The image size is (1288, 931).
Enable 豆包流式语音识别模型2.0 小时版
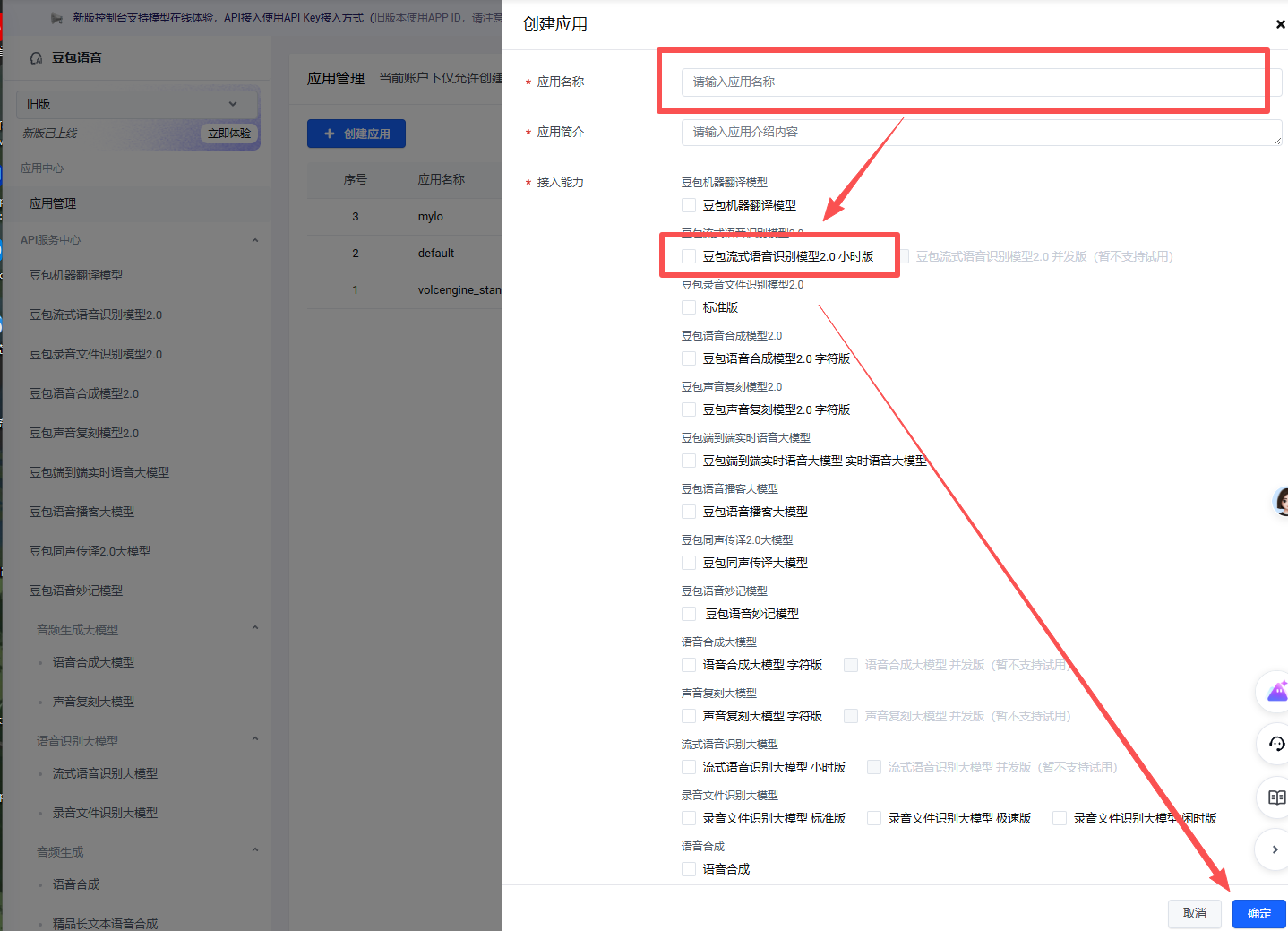pyautogui.click(x=689, y=256)
